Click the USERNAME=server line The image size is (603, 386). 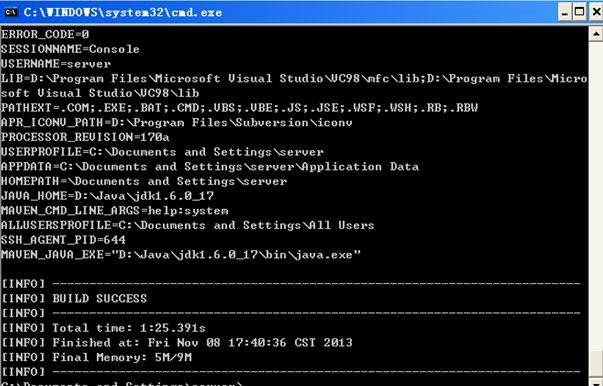click(x=56, y=63)
